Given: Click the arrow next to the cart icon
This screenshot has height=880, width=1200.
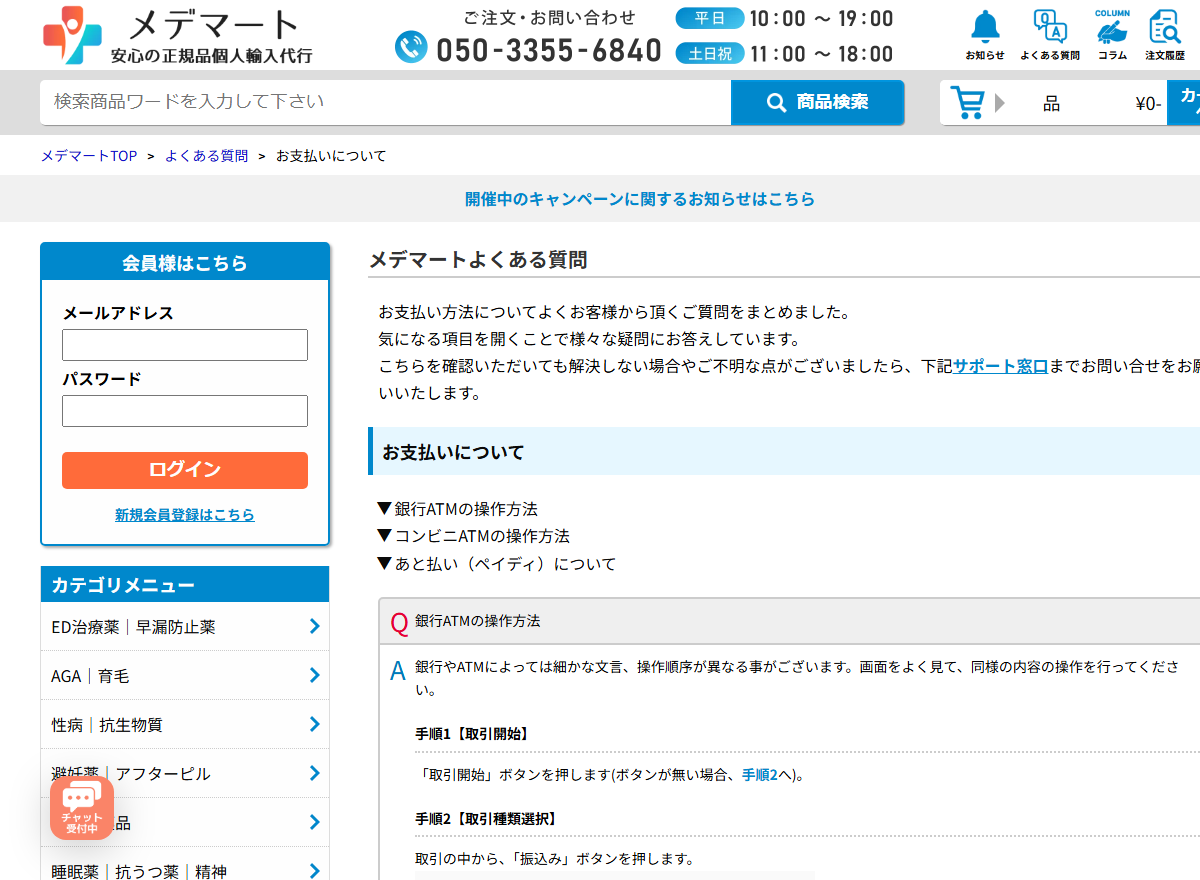Looking at the screenshot, I should click(x=999, y=102).
